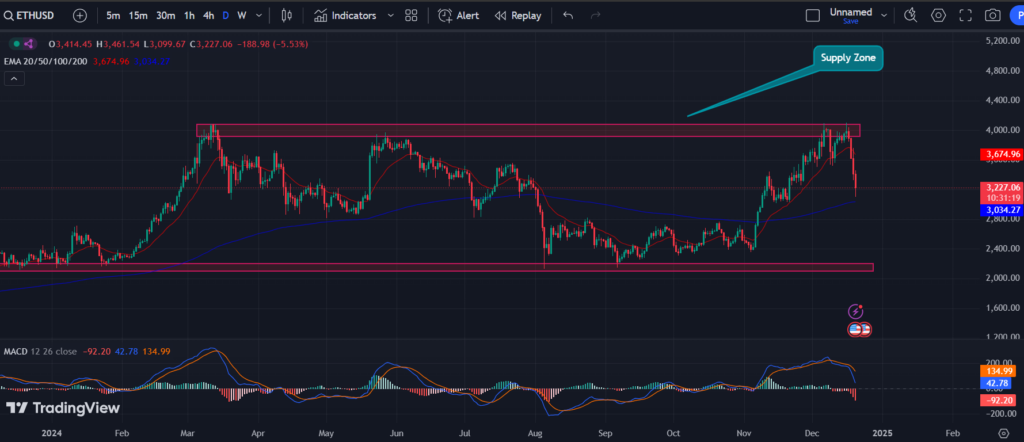Click the MACD 12 26 close legend
The height and width of the screenshot is (442, 1024).
[x=40, y=351]
